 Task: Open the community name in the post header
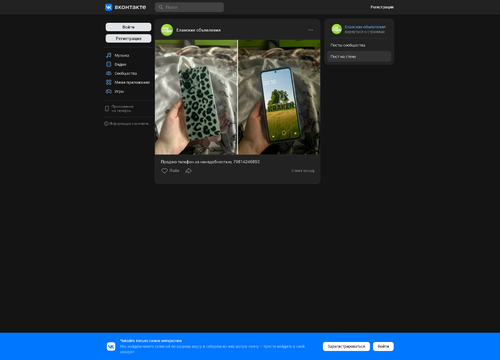(198, 30)
